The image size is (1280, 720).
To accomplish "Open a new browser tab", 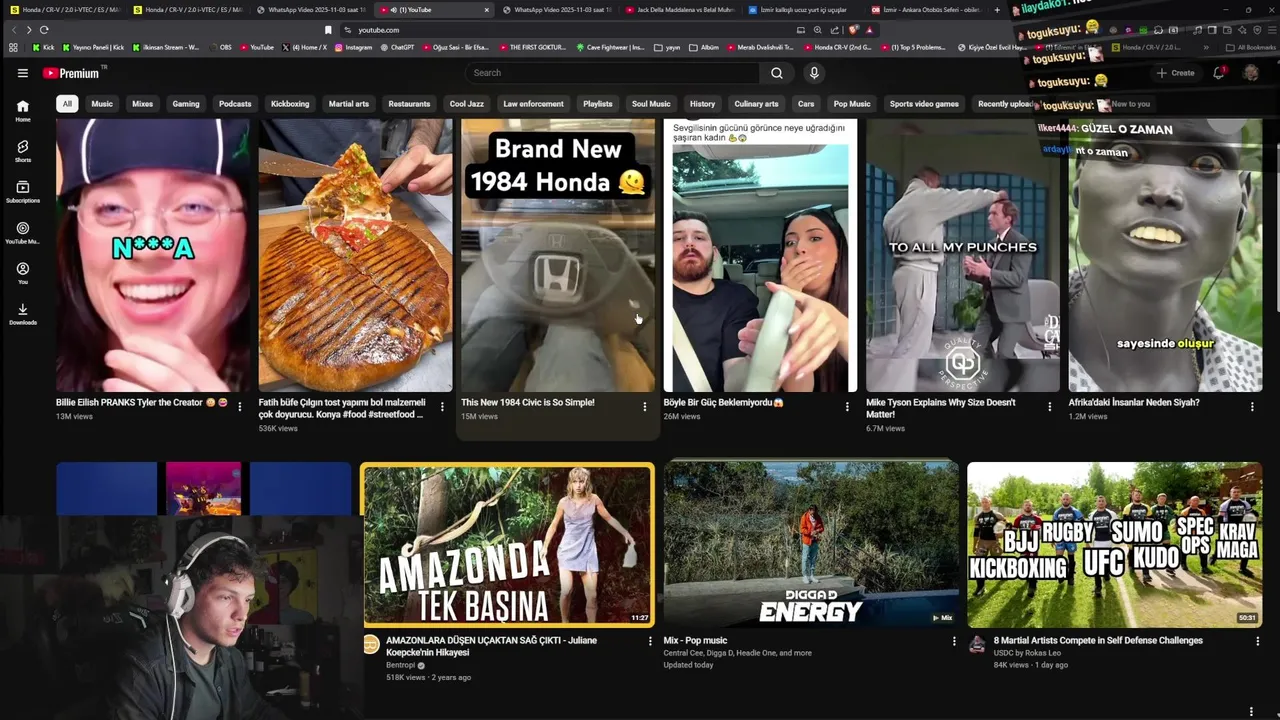I will coord(997,10).
